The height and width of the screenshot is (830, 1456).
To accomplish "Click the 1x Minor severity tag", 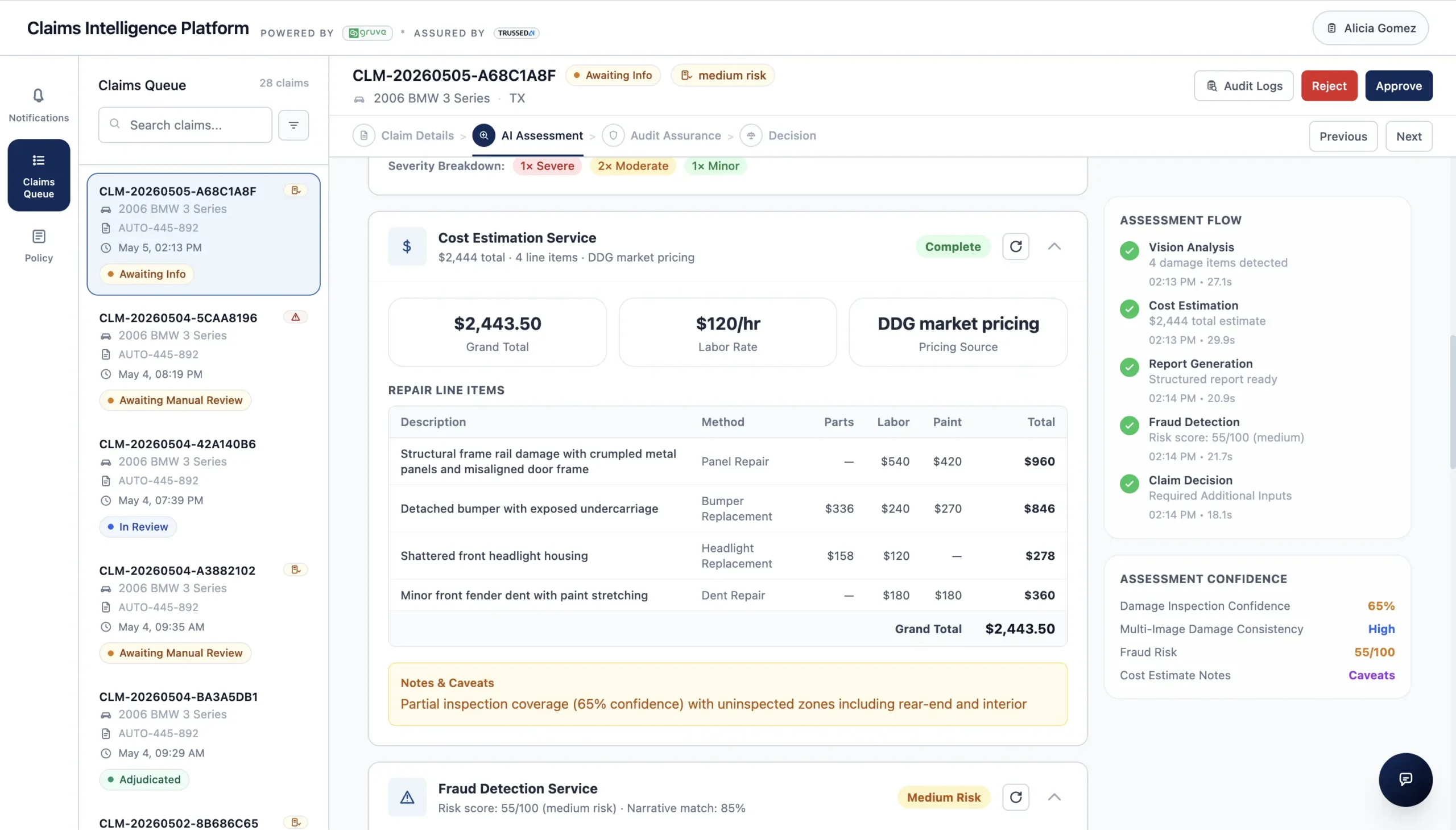I will coord(715,166).
